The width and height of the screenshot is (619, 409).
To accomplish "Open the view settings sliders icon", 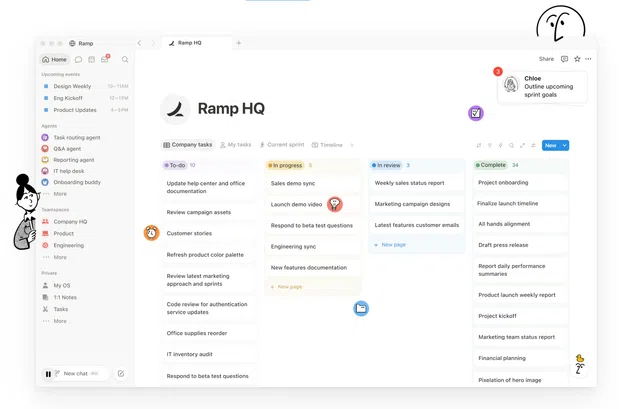I will click(533, 145).
